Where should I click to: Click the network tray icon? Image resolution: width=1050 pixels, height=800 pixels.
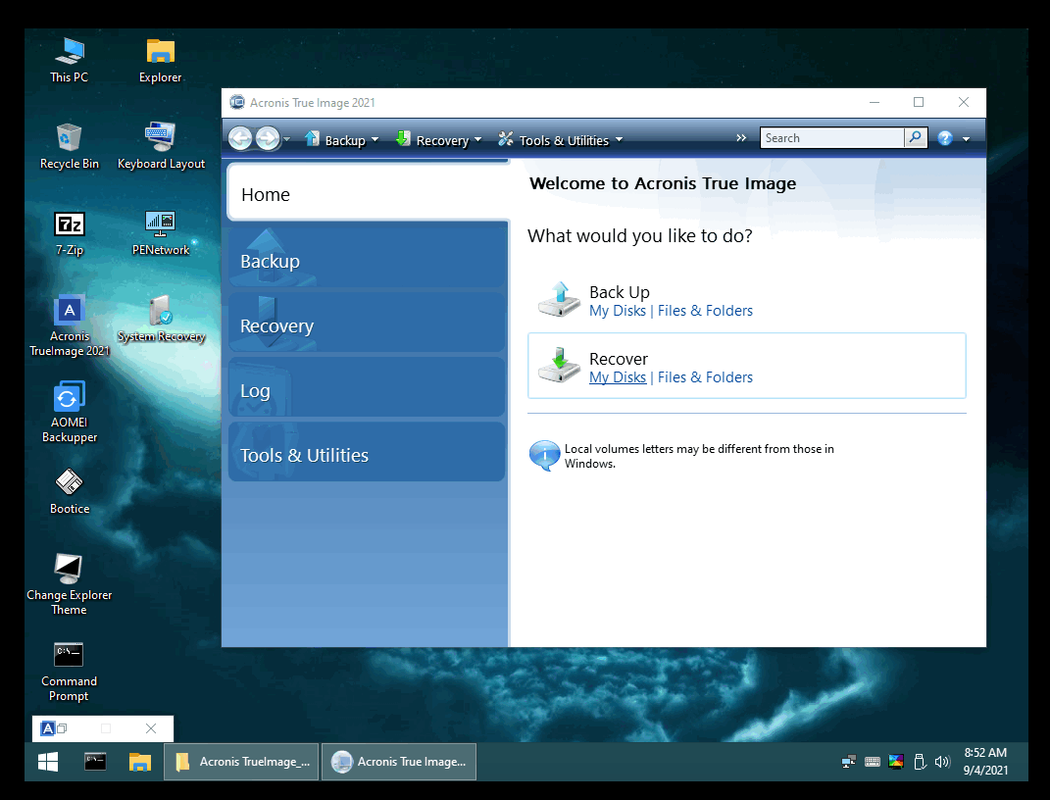(x=848, y=762)
